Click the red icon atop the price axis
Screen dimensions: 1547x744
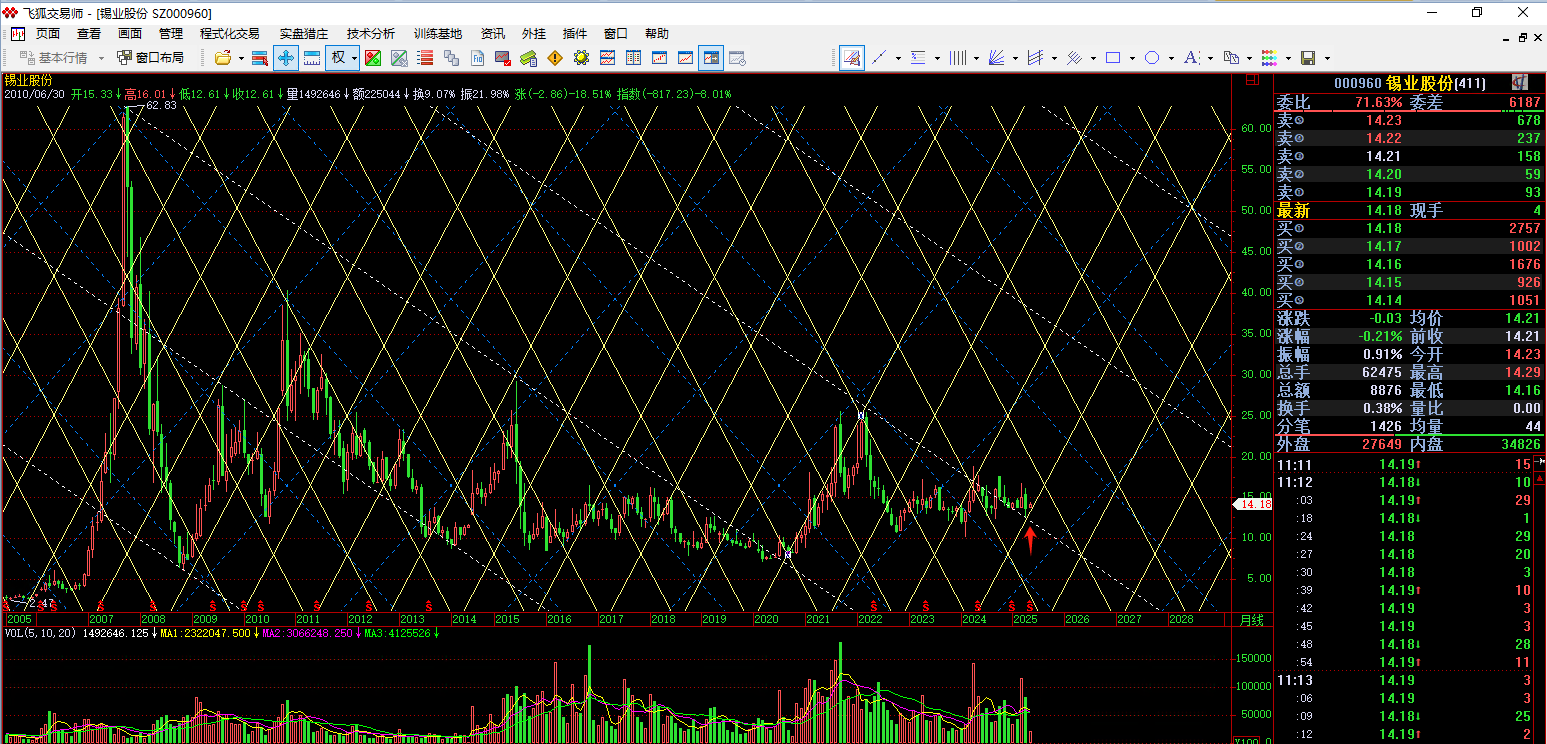click(1251, 80)
